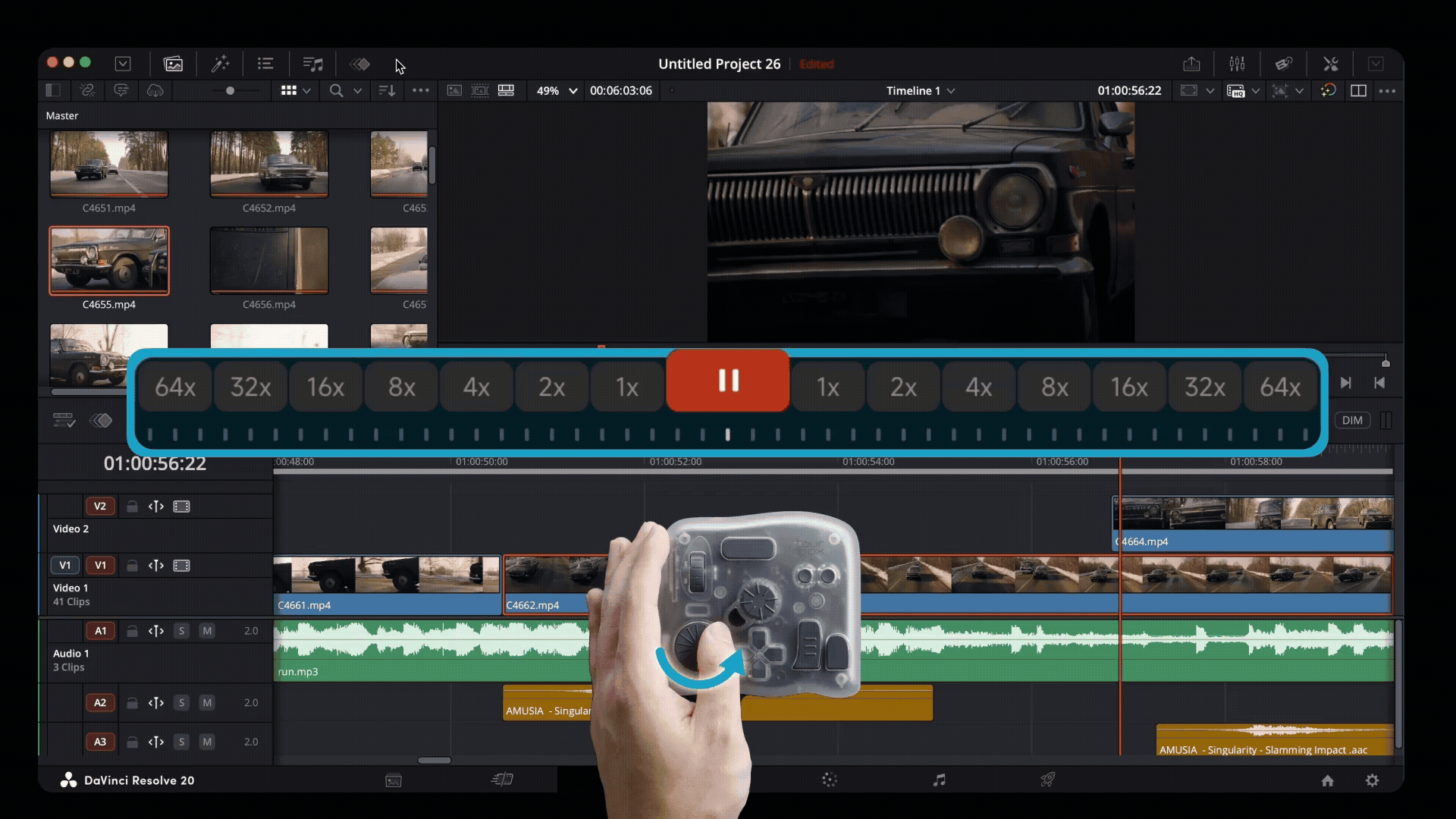
Task: Open the Index panel
Action: click(265, 64)
